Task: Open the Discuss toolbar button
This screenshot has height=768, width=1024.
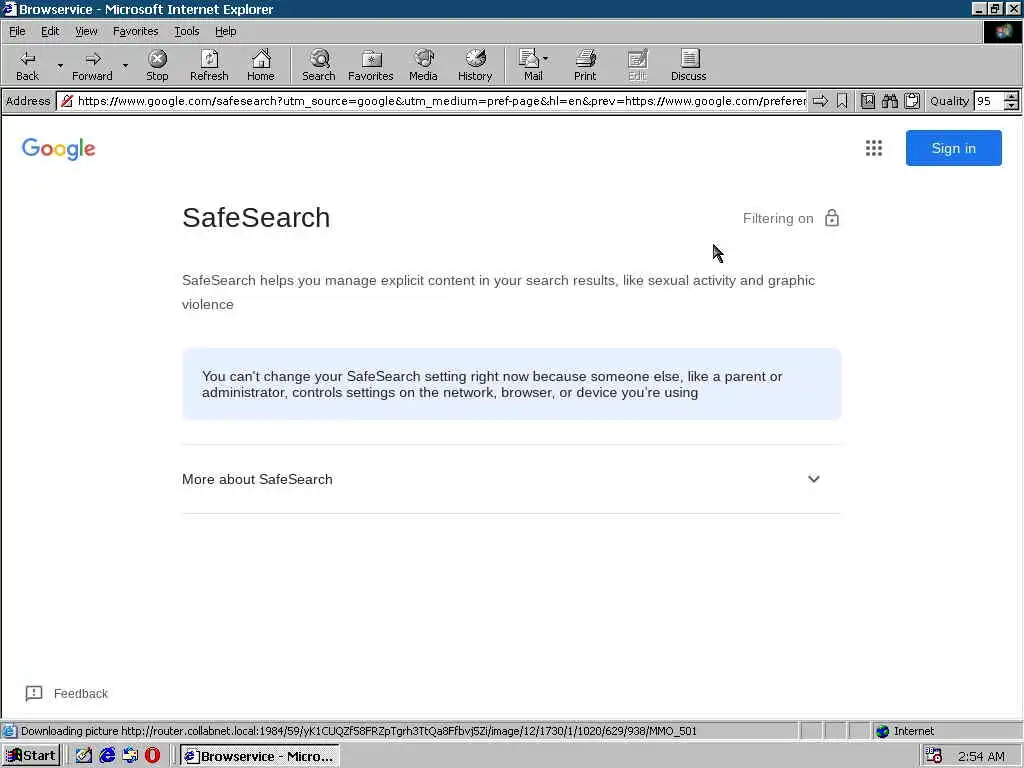Action: (688, 65)
